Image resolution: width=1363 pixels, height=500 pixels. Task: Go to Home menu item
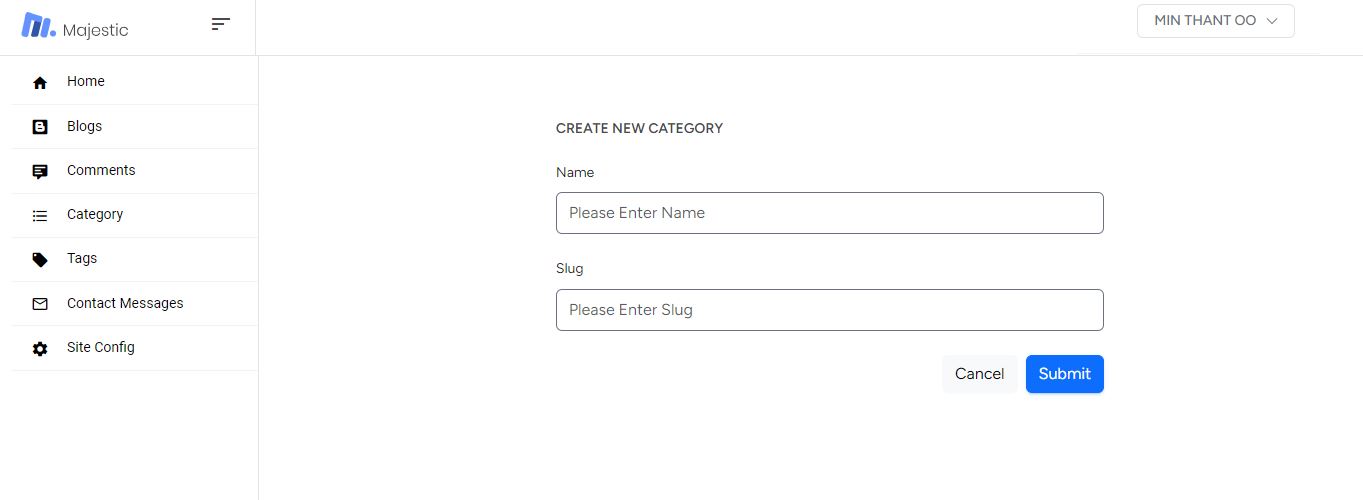[x=135, y=82]
